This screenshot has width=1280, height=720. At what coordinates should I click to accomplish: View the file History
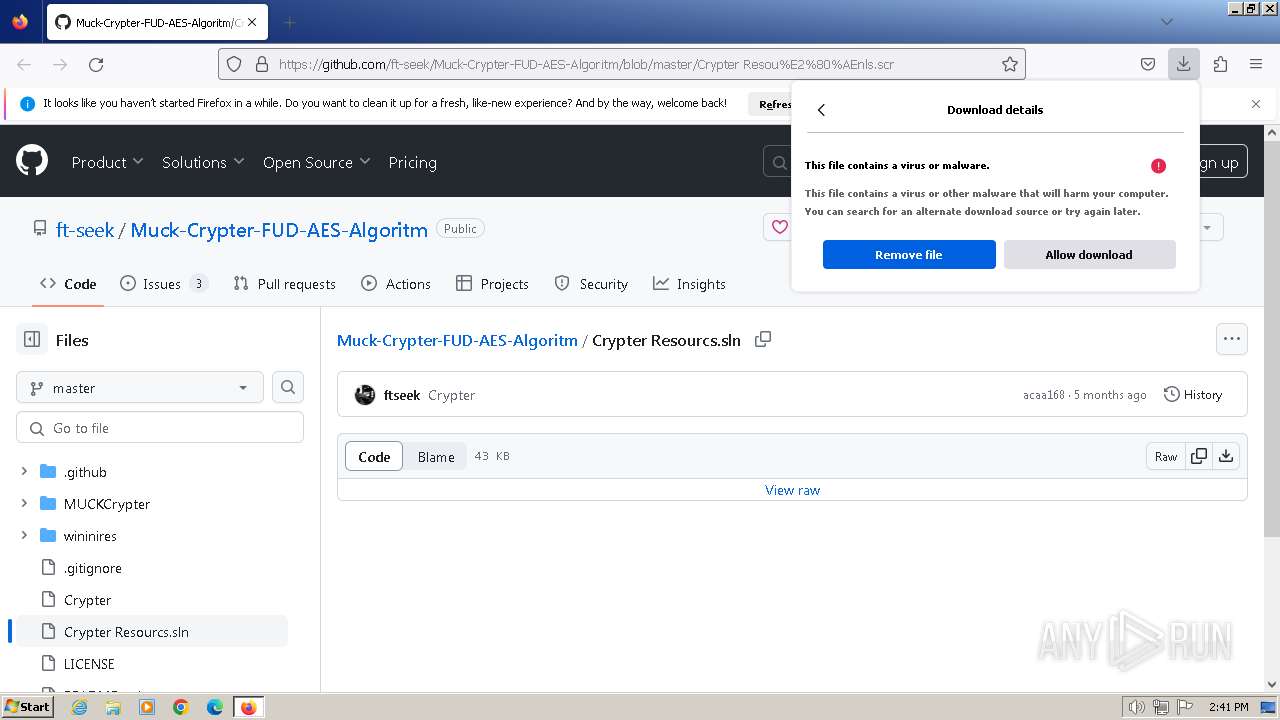point(1193,395)
